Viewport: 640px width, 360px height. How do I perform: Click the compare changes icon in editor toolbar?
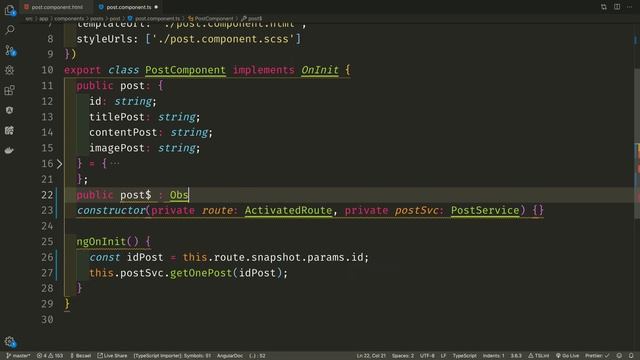(x=604, y=7)
